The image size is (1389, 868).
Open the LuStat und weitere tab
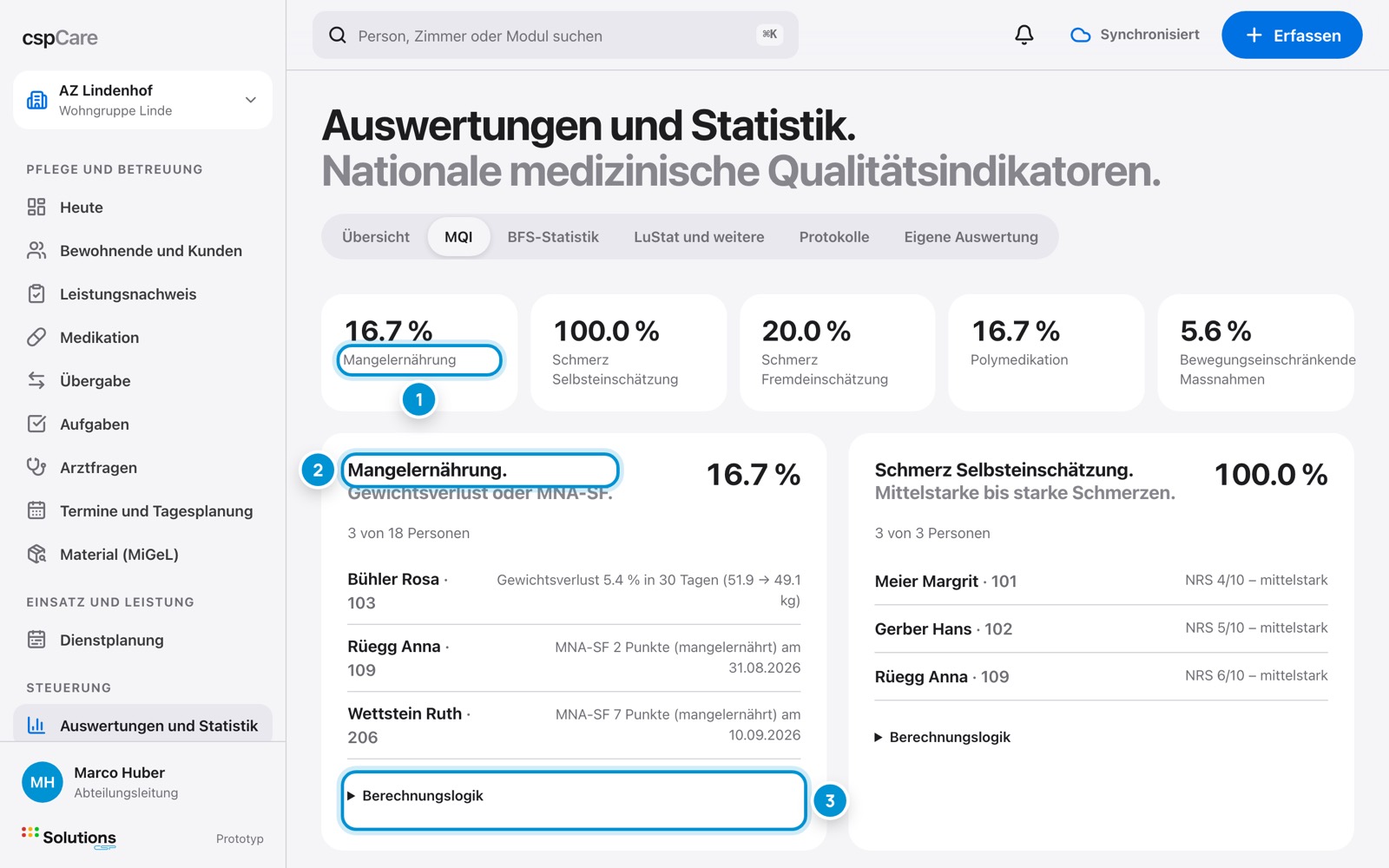point(699,237)
